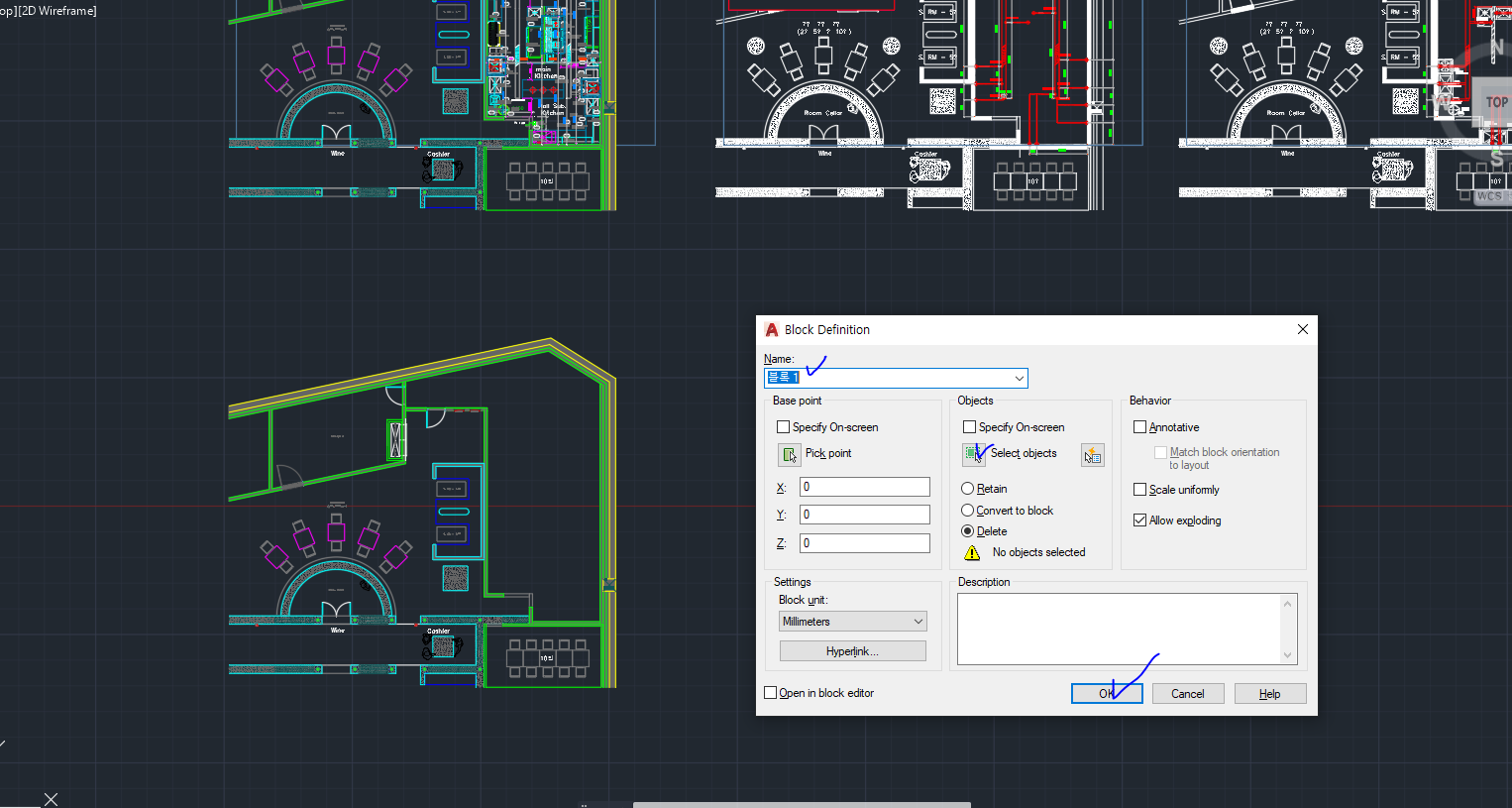Click the Pick point icon button
Viewport: 1512px width, 808px height.
point(790,455)
